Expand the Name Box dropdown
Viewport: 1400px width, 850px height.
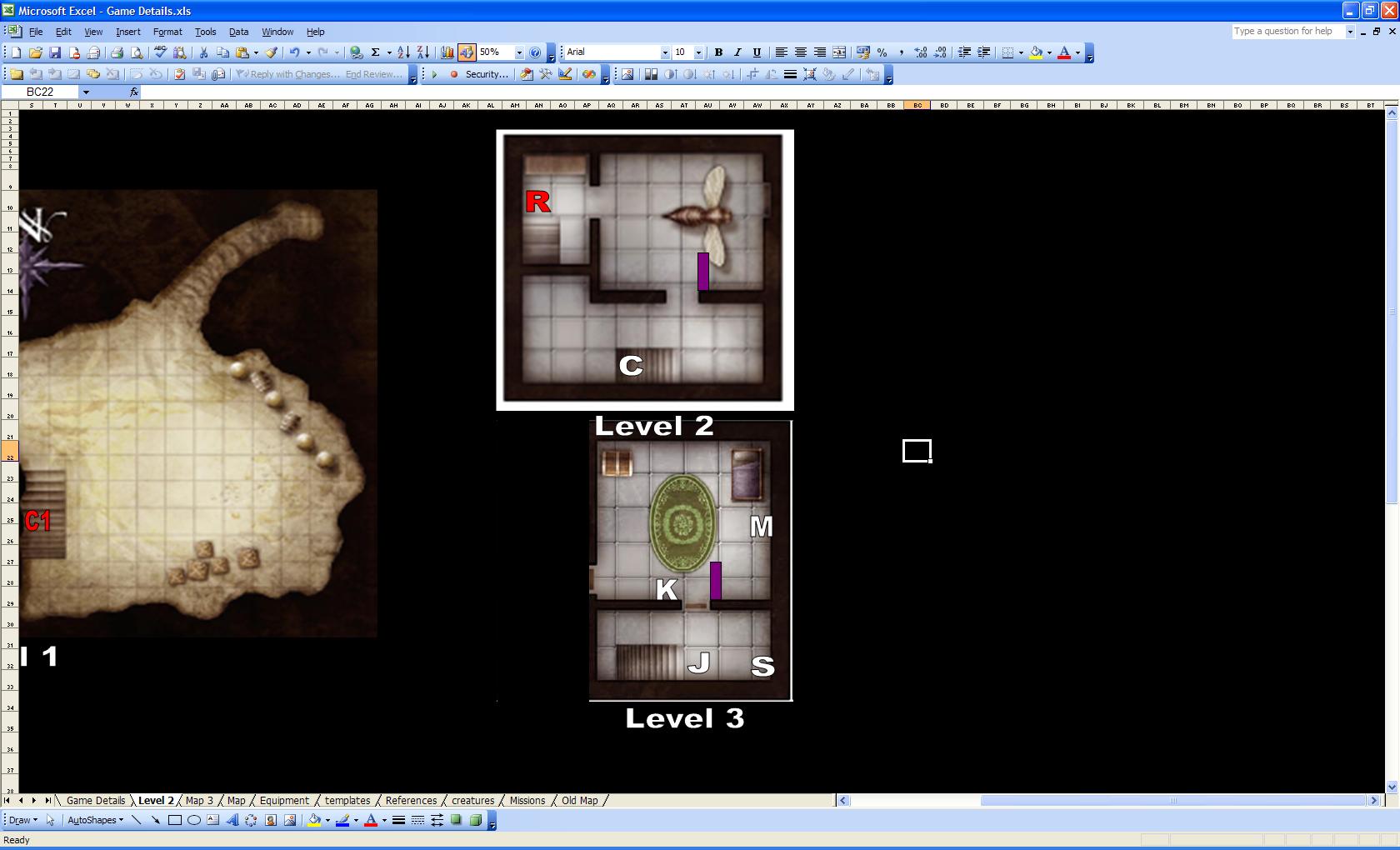coord(86,92)
